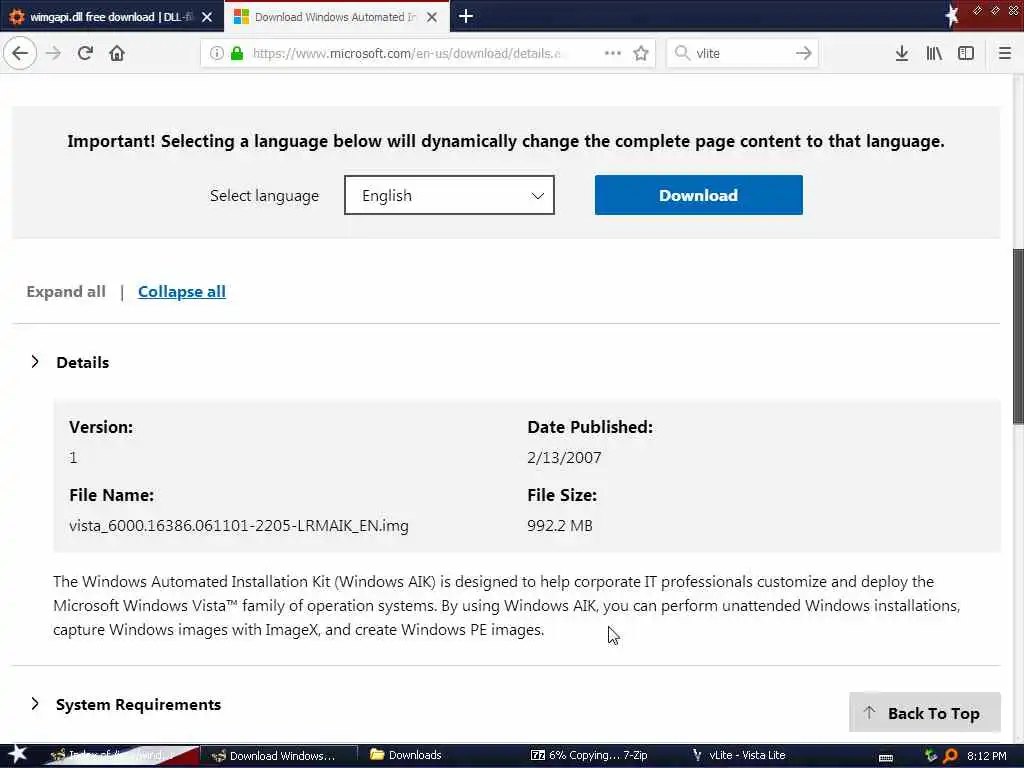1024x768 pixels.
Task: Close the wimgapi.dll tab
Action: pyautogui.click(x=207, y=17)
